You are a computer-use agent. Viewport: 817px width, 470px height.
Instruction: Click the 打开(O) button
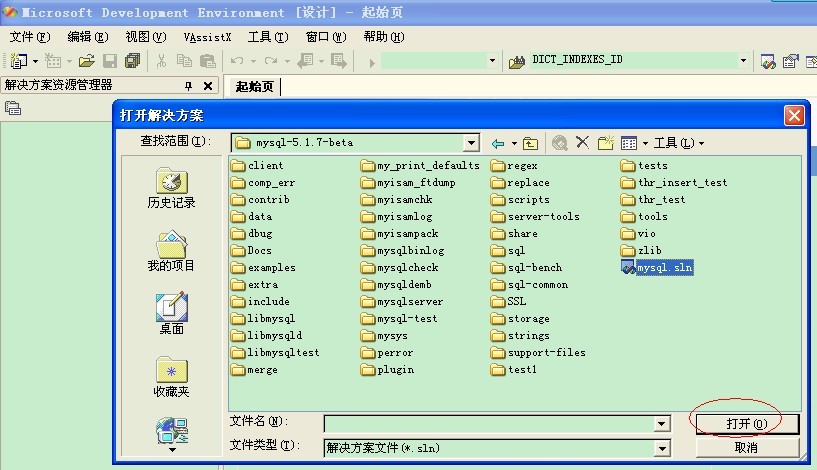[747, 424]
